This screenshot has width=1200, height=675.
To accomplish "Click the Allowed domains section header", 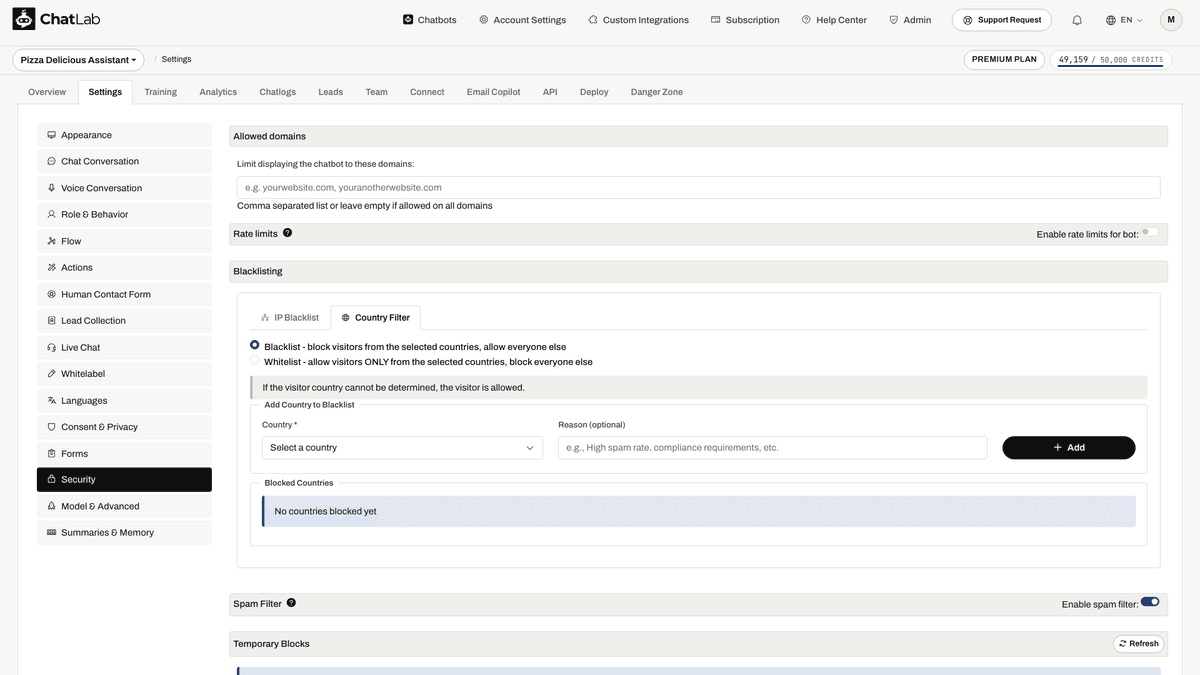I will tap(699, 136).
